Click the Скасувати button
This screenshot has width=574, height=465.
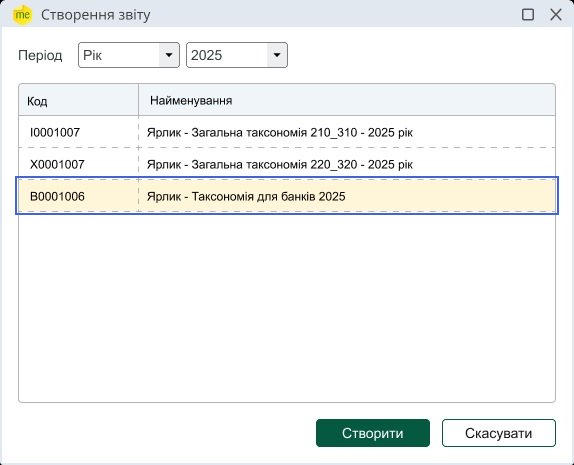(x=499, y=433)
